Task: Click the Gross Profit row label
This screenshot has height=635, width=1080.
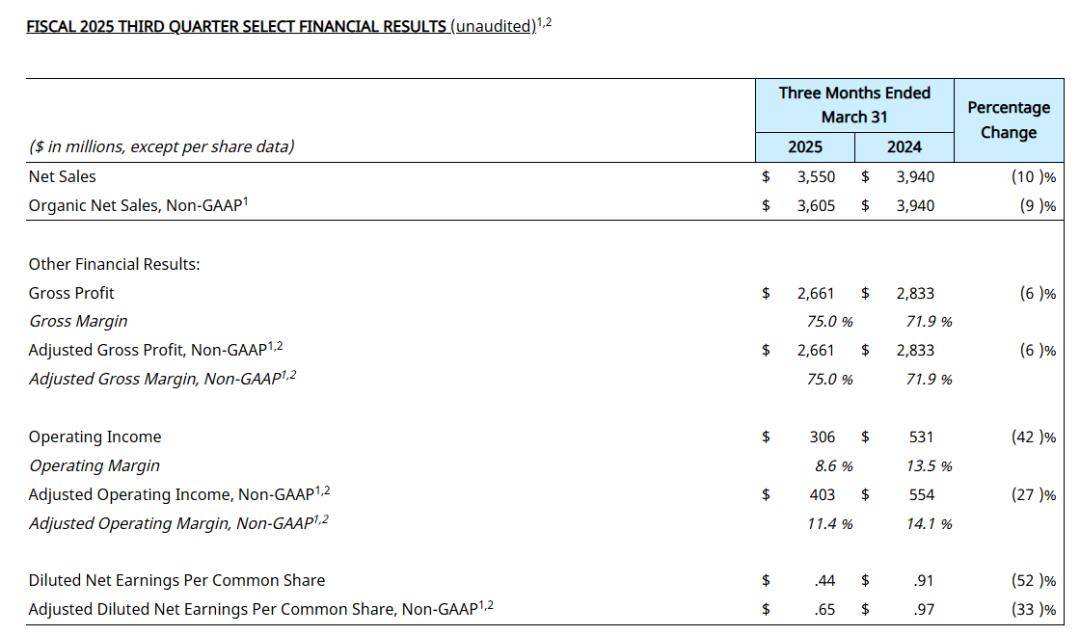Action: pos(71,293)
